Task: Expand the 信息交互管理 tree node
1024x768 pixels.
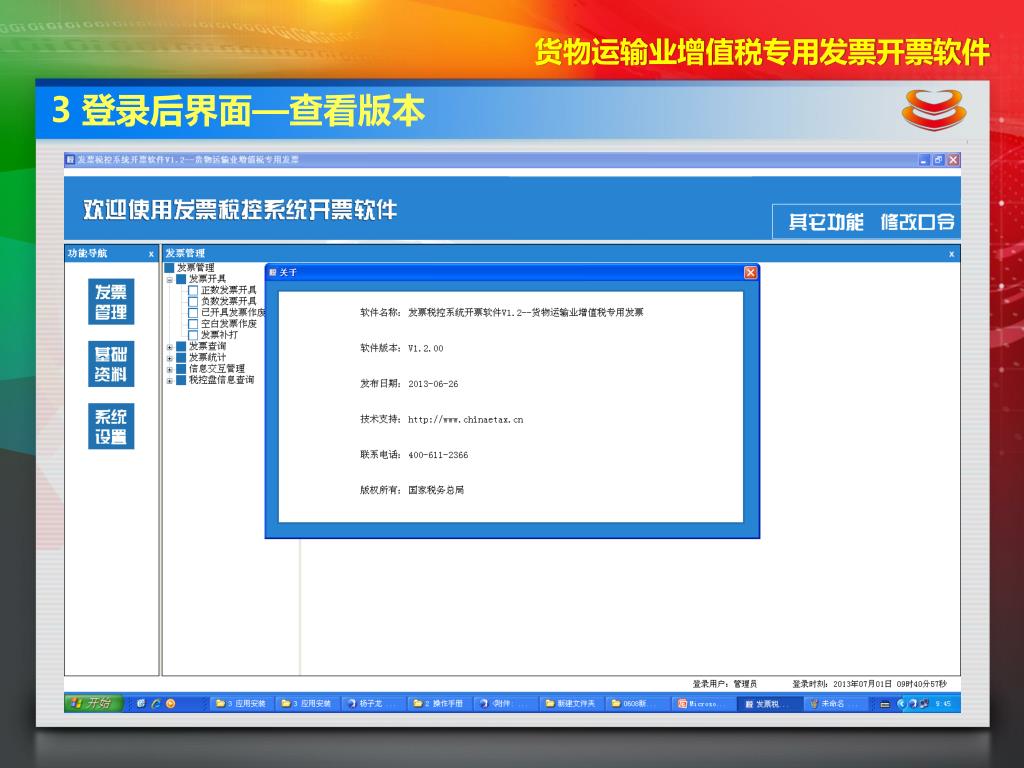Action: pos(170,369)
